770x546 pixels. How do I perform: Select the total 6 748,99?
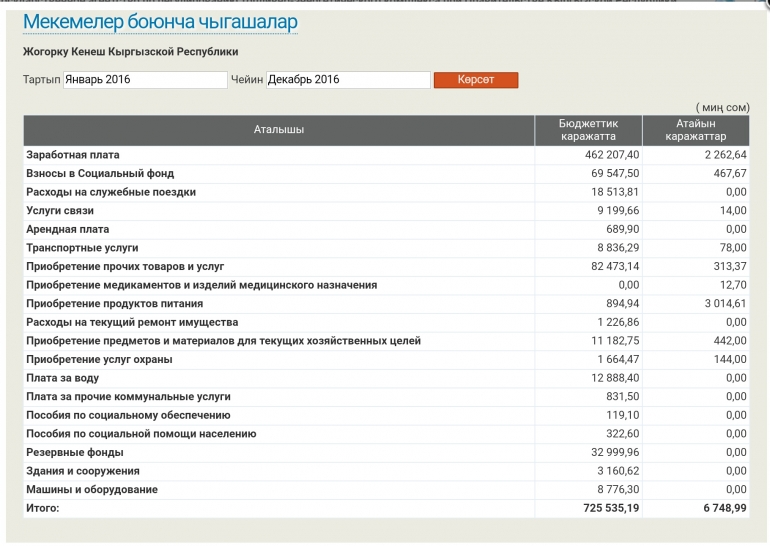pyautogui.click(x=725, y=509)
